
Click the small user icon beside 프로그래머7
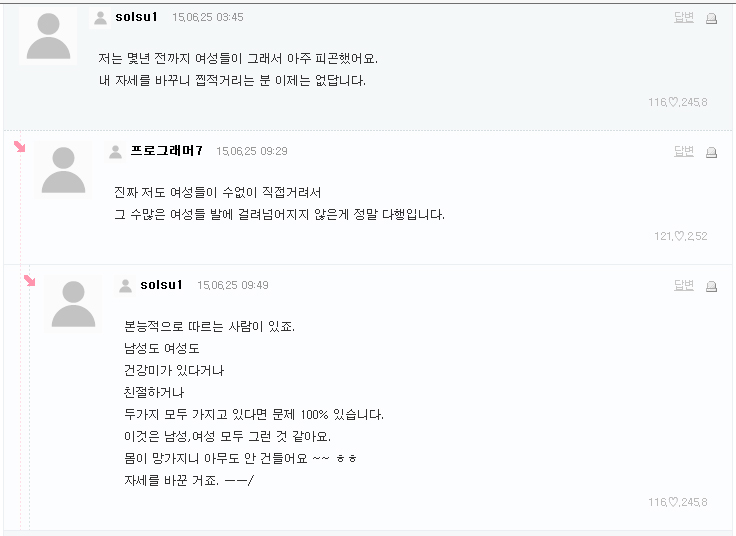pos(115,151)
